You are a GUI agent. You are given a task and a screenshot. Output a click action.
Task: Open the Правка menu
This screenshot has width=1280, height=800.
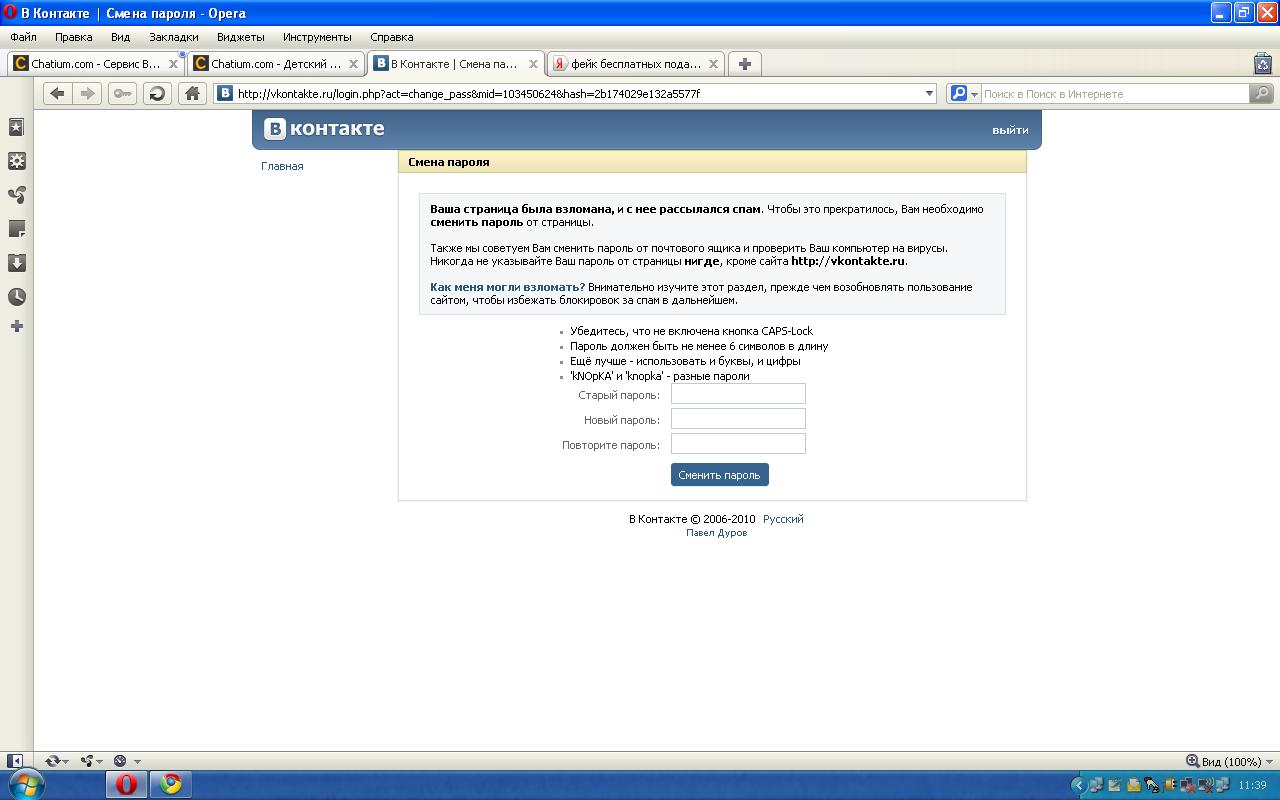tap(73, 37)
